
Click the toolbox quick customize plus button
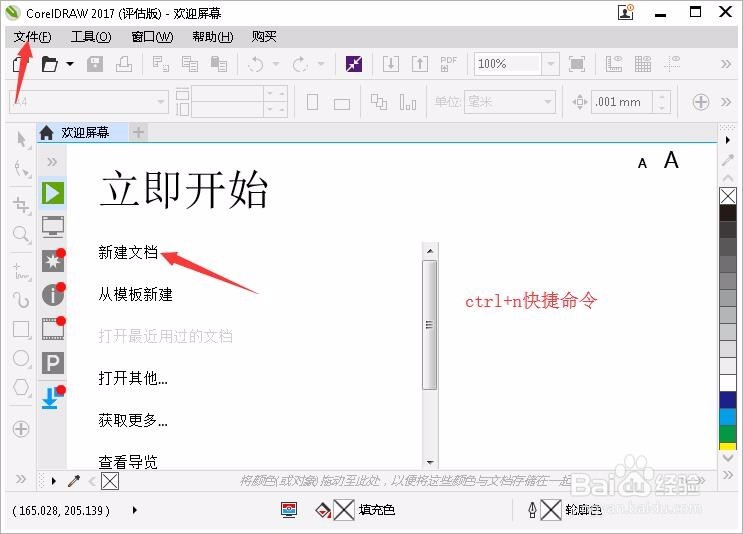pos(21,429)
